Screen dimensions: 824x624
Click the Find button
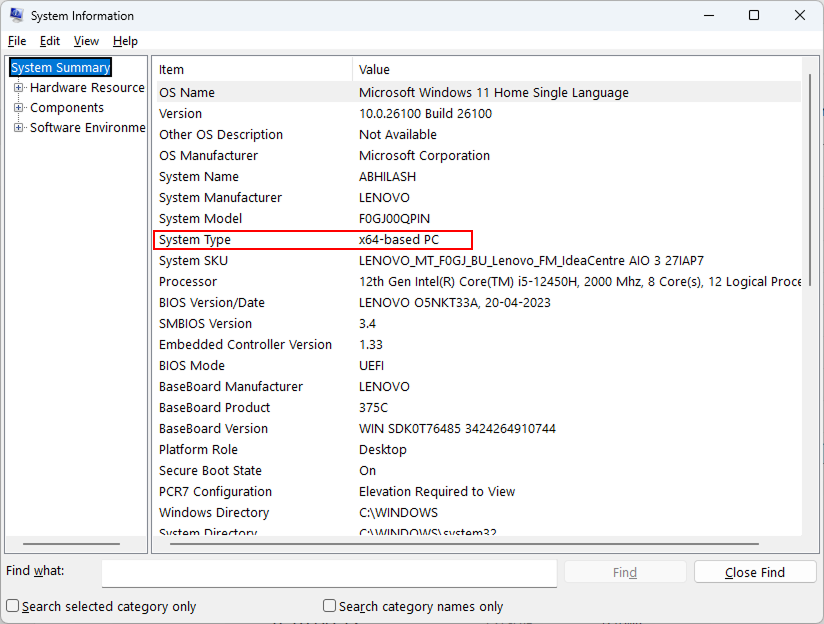(625, 572)
